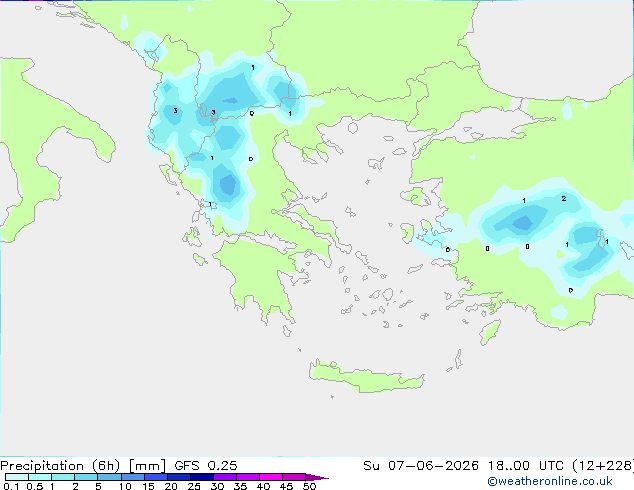Click the 'Precipitation (6h) [mm]' title text

click(83, 466)
